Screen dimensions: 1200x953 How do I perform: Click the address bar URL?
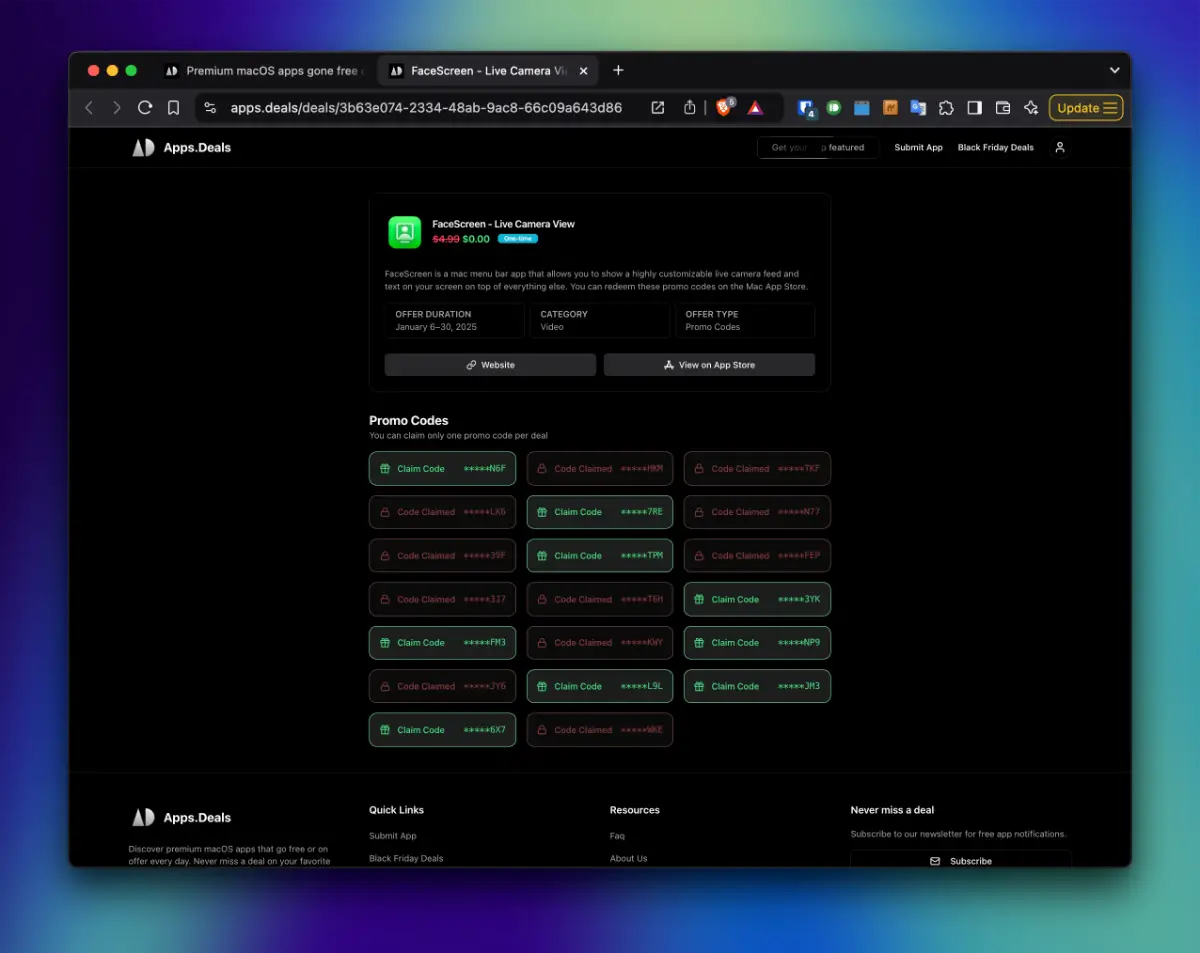pos(426,108)
